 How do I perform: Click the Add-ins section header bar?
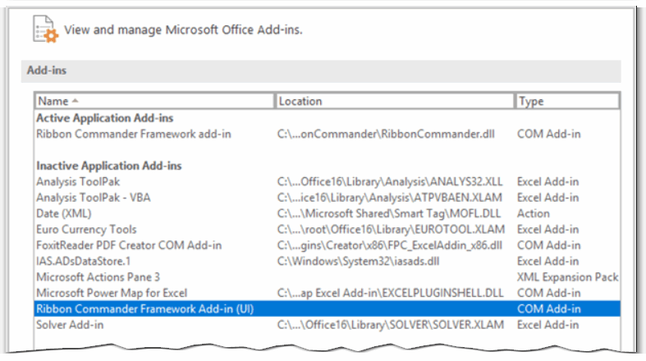pyautogui.click(x=321, y=70)
